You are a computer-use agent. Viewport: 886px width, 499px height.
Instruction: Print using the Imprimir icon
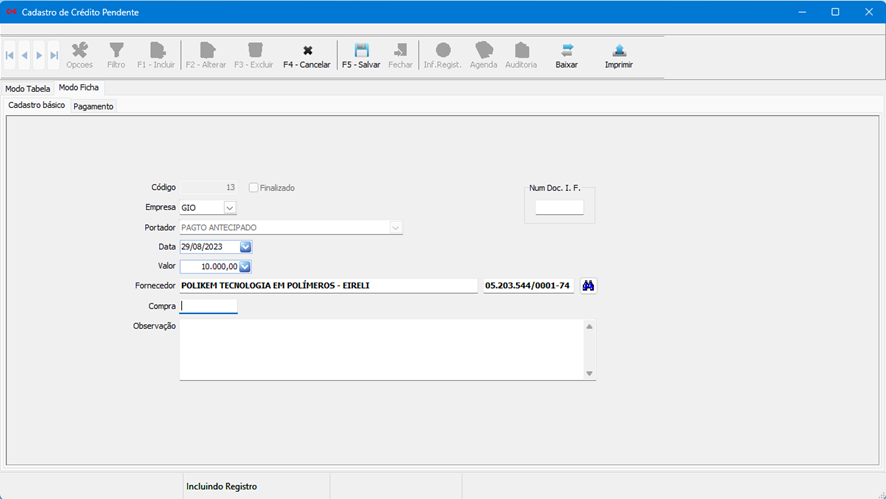[x=618, y=50]
